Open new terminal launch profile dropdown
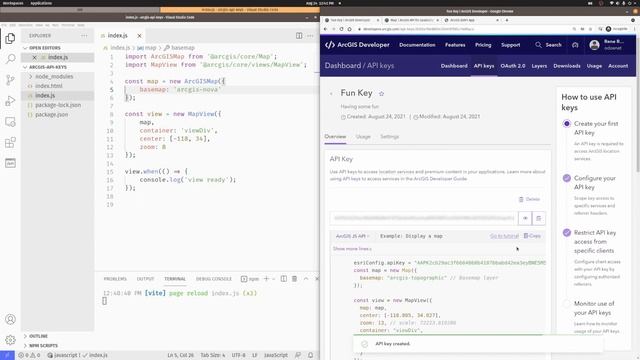 click(273, 279)
